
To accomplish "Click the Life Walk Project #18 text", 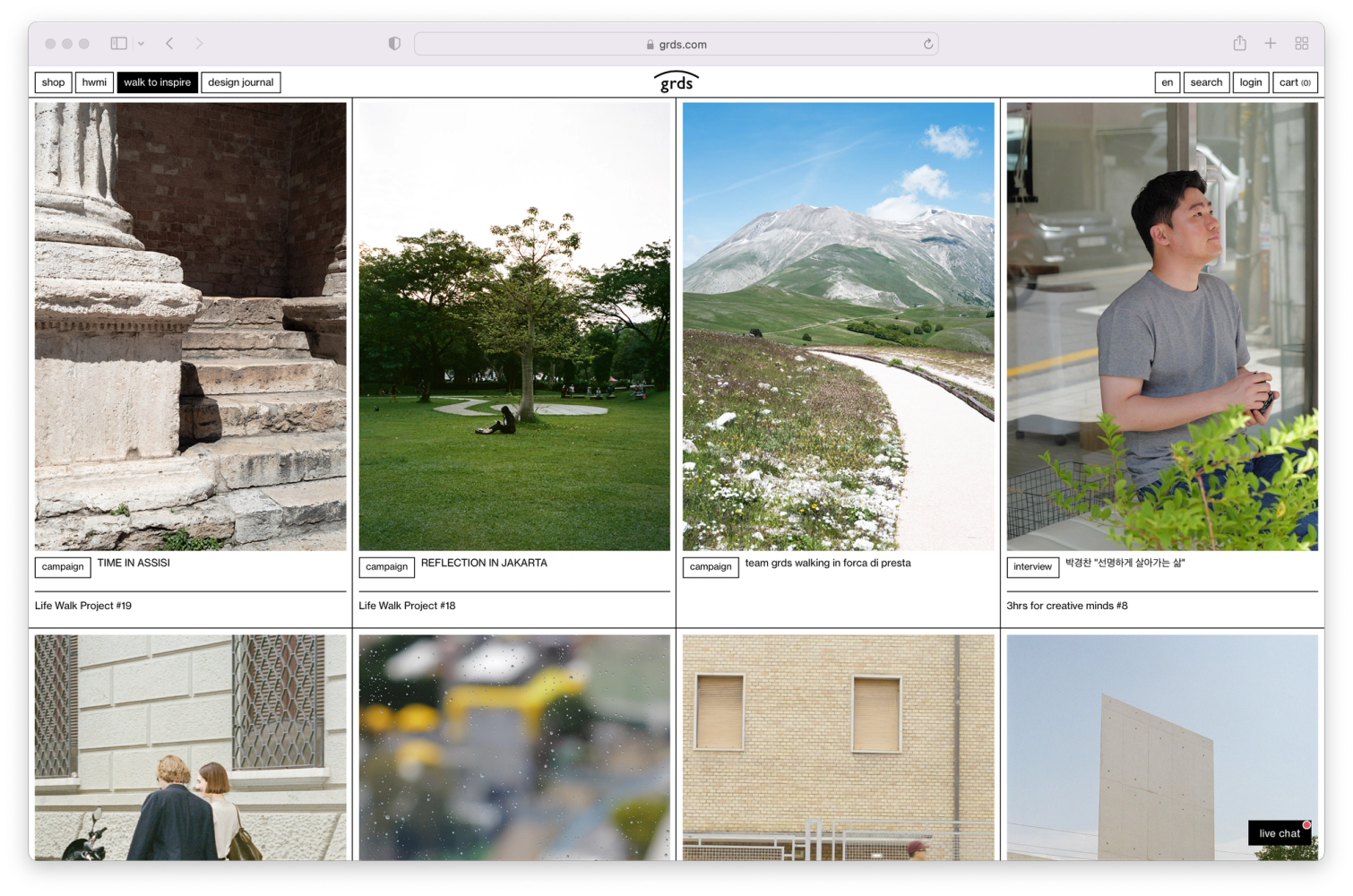I will (408, 606).
